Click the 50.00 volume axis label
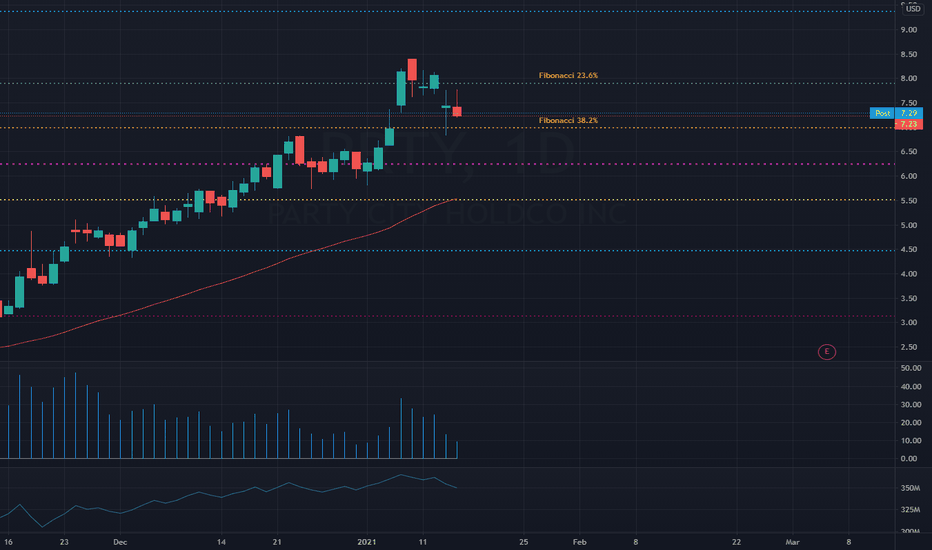 (x=911, y=369)
